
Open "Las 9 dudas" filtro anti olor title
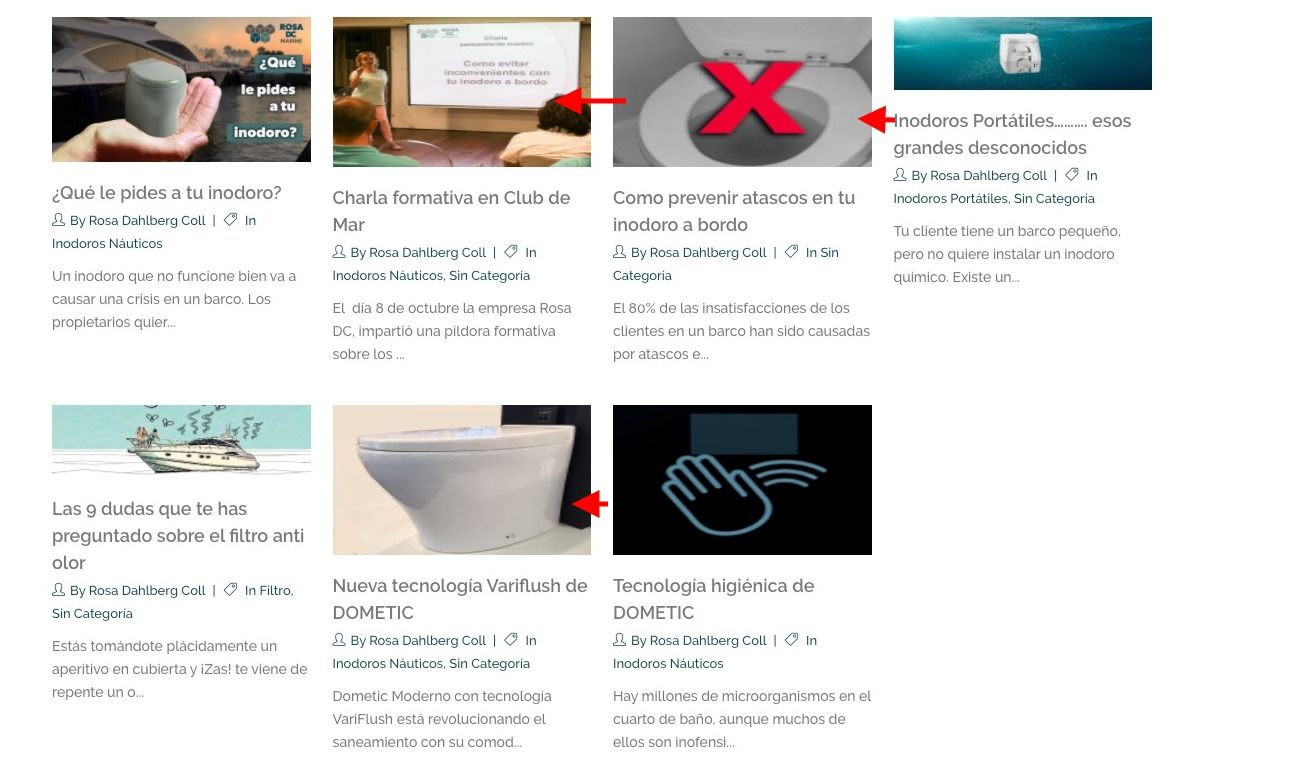click(x=178, y=536)
